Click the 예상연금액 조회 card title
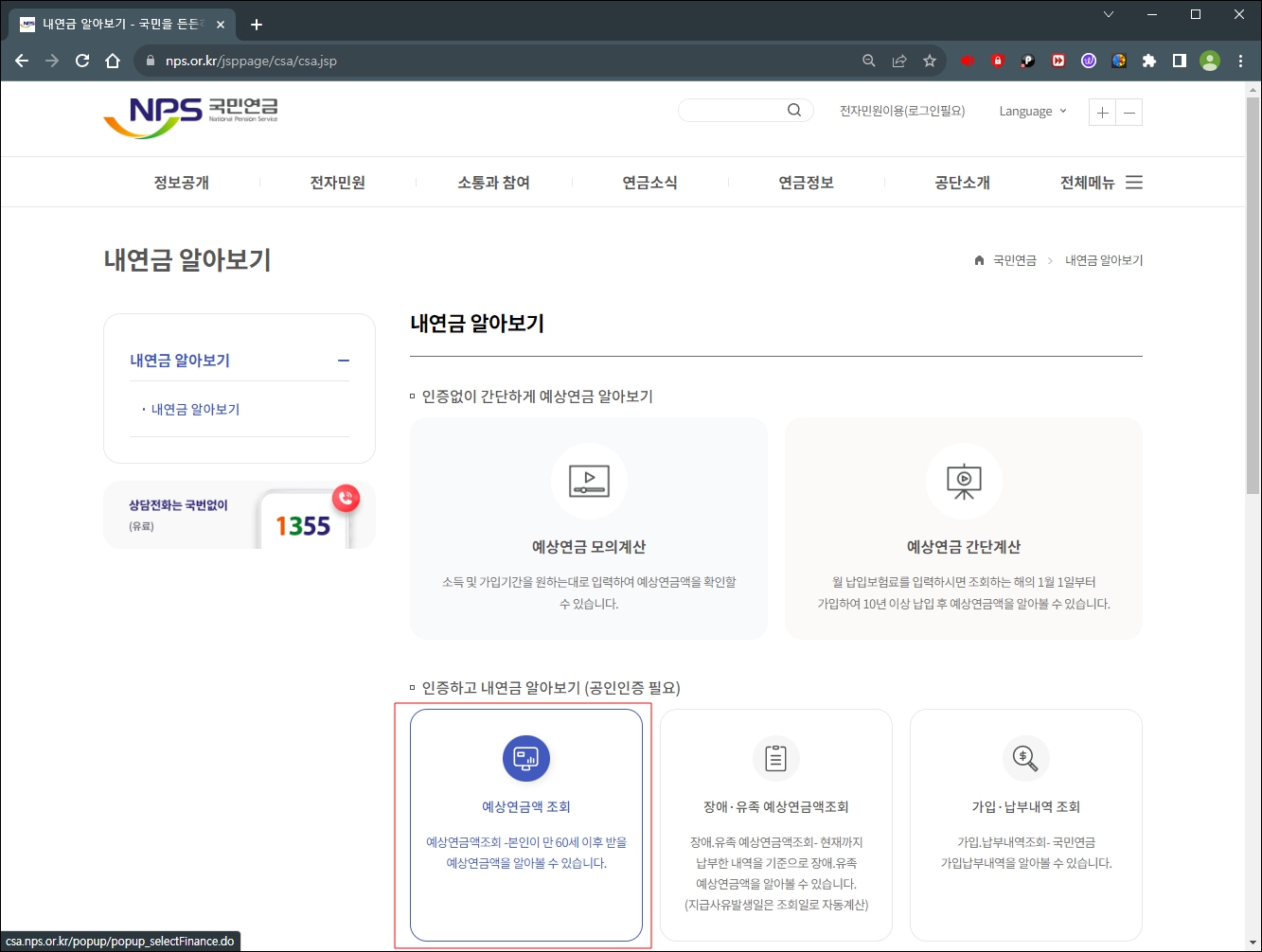The height and width of the screenshot is (952, 1262). [526, 807]
